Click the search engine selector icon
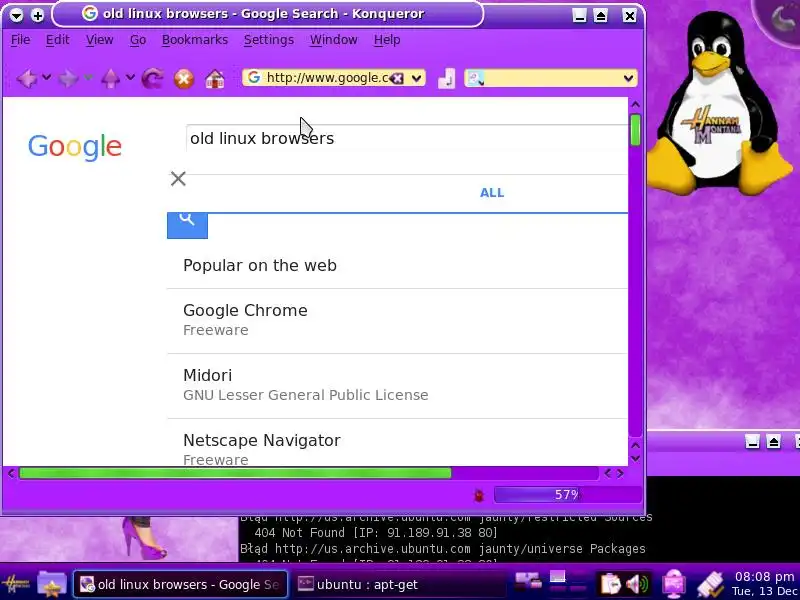This screenshot has height=600, width=800. [475, 78]
